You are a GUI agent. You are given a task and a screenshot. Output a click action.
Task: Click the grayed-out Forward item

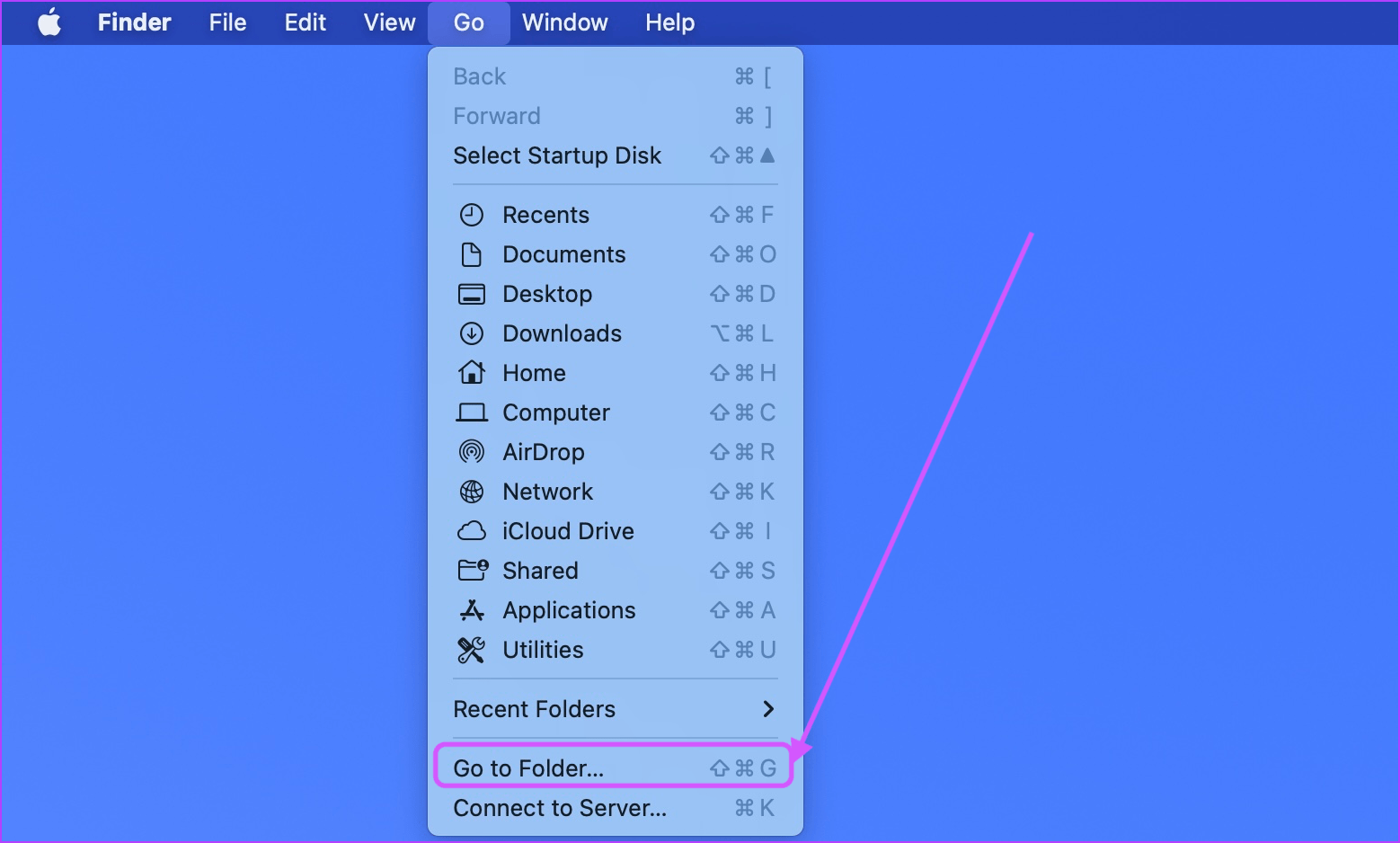[x=615, y=116]
